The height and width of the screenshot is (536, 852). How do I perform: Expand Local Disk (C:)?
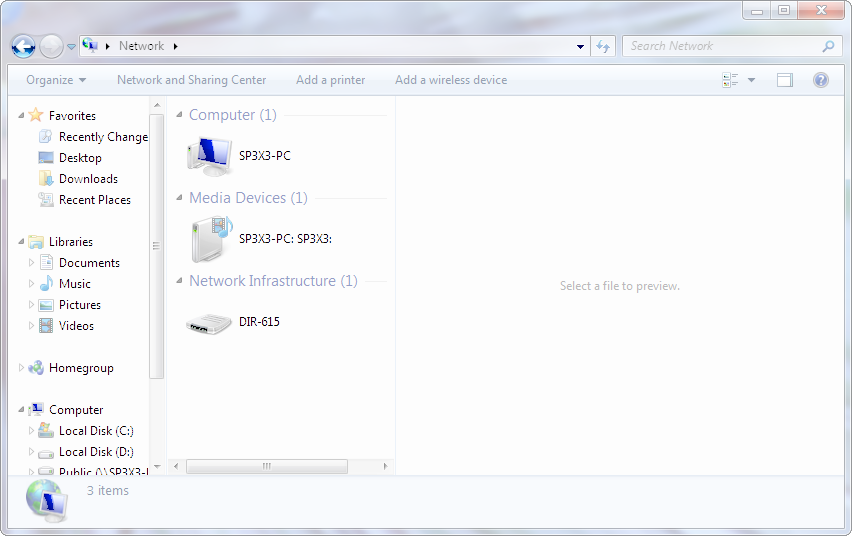[x=31, y=431]
